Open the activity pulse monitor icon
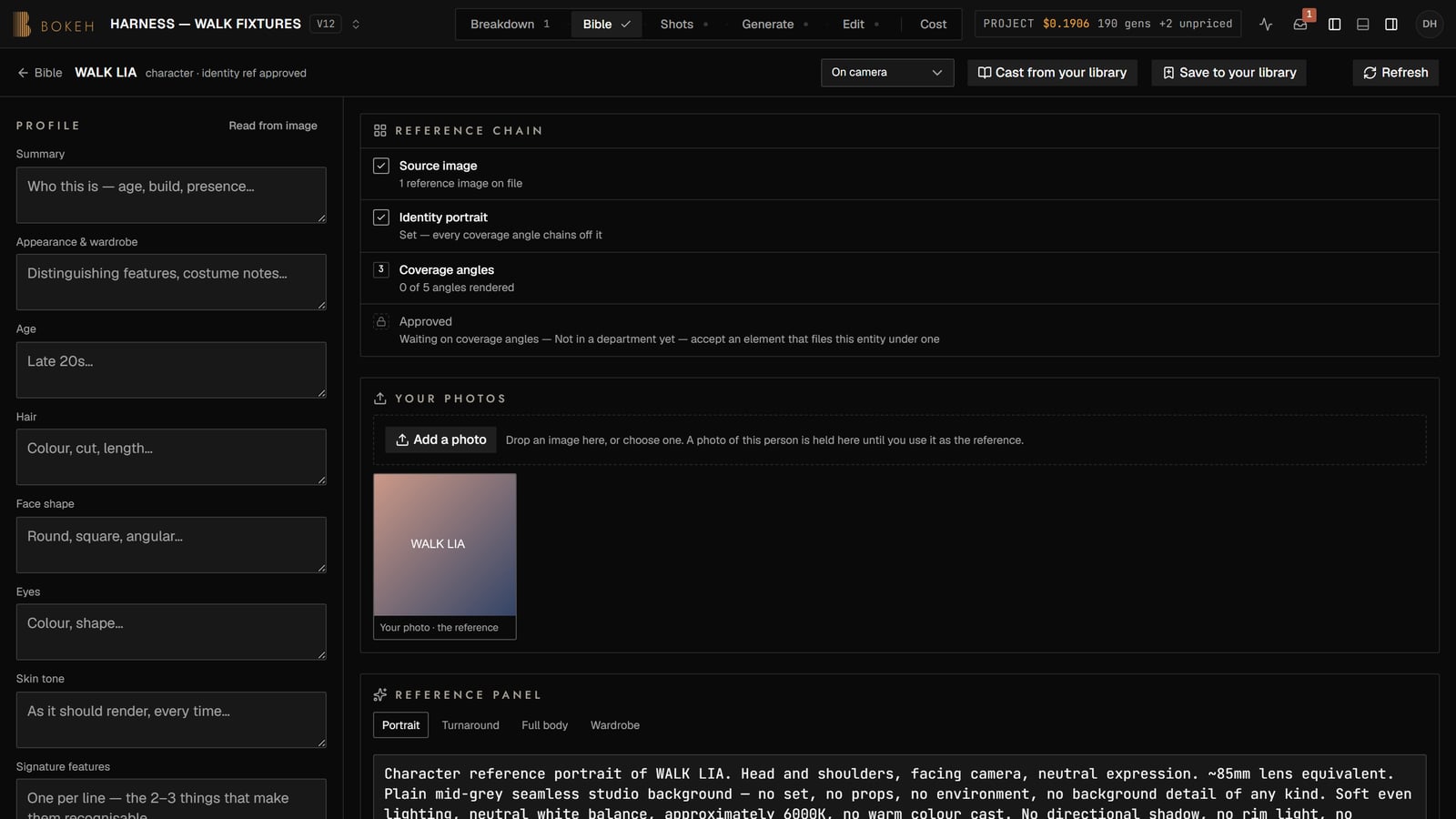The width and height of the screenshot is (1456, 819). tap(1266, 25)
